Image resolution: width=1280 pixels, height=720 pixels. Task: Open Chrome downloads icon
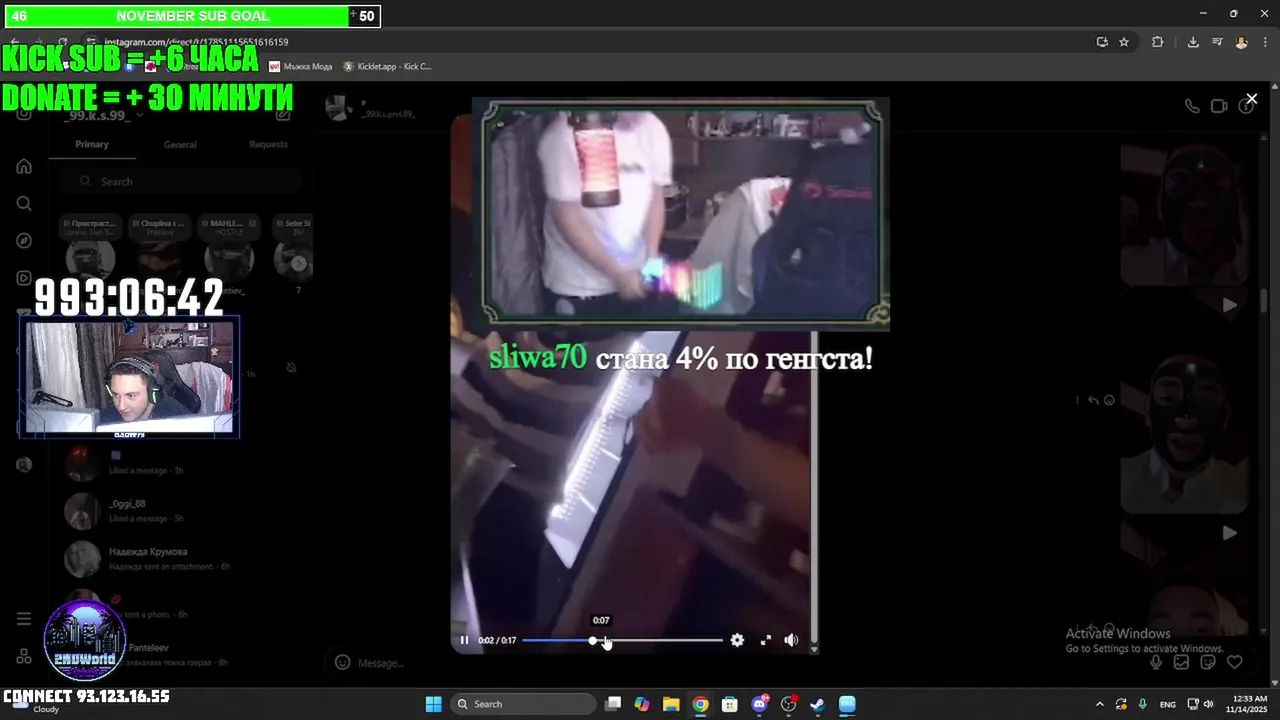coord(1193,42)
